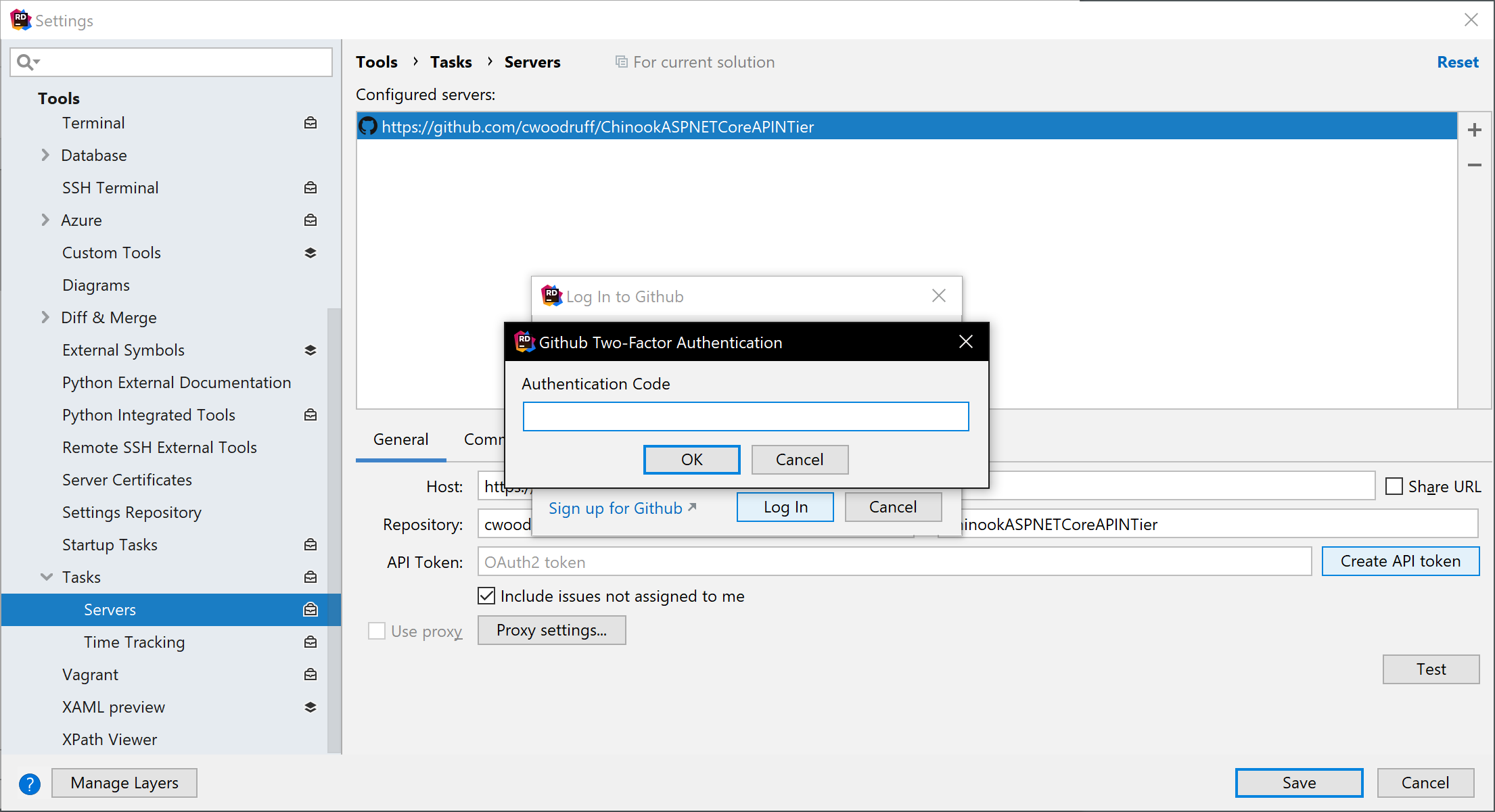
Task: Select Server Certificates settings page
Action: click(127, 480)
